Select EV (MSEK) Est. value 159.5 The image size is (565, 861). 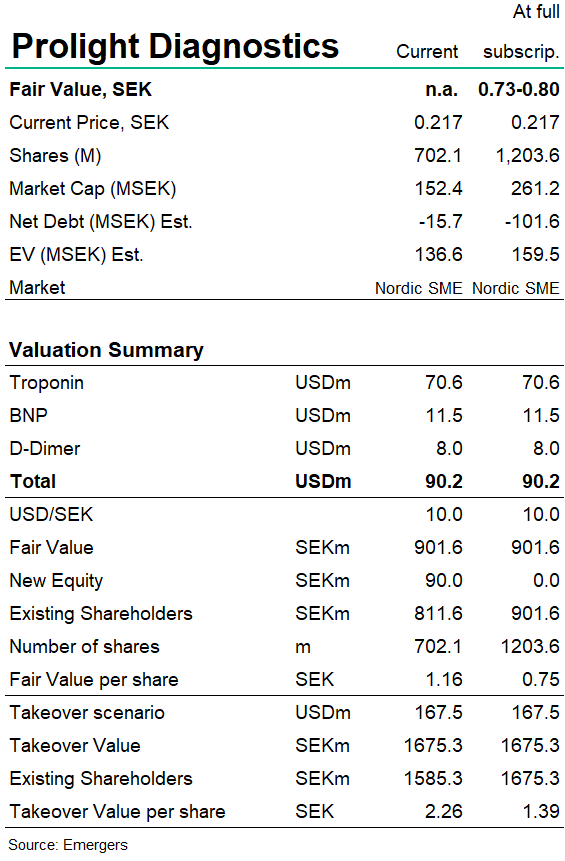[x=535, y=254]
